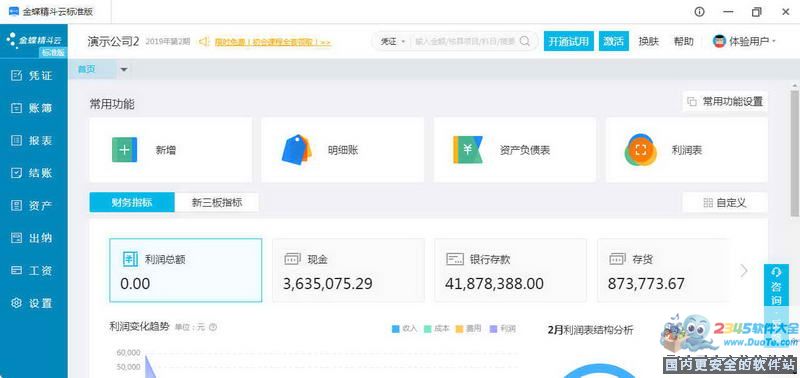Open the 结账 sidebar module

click(33, 173)
